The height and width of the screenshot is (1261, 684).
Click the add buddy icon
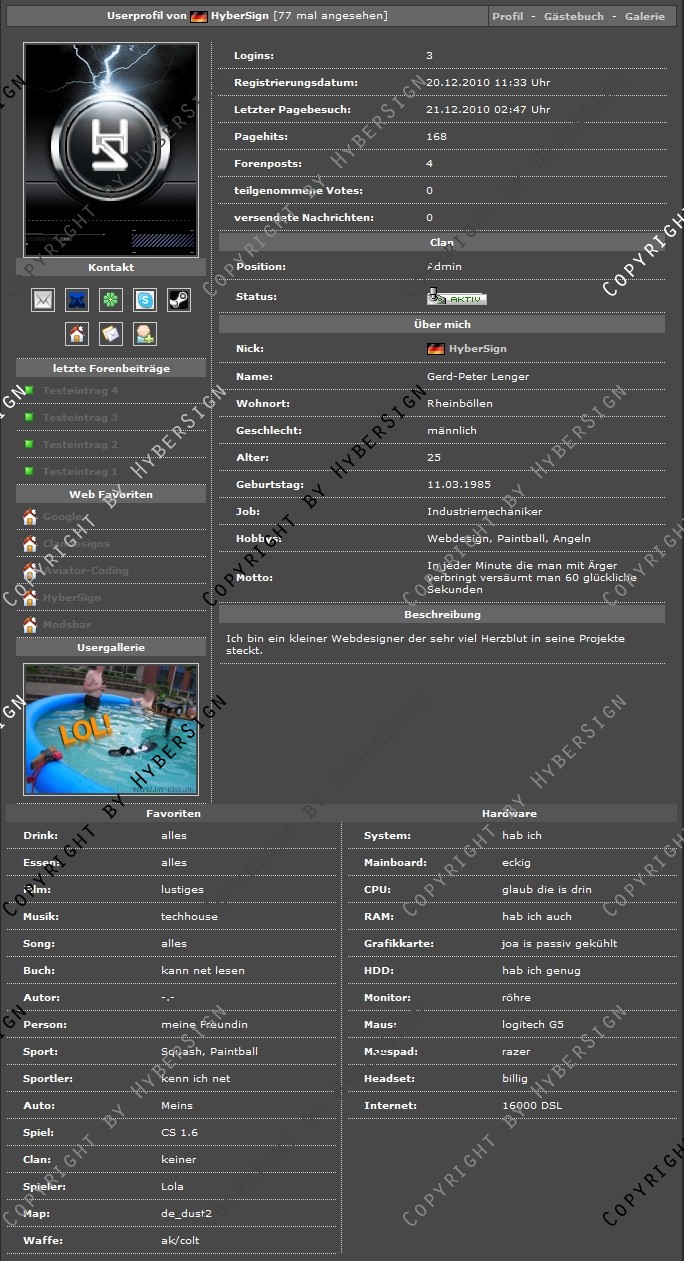(145, 334)
